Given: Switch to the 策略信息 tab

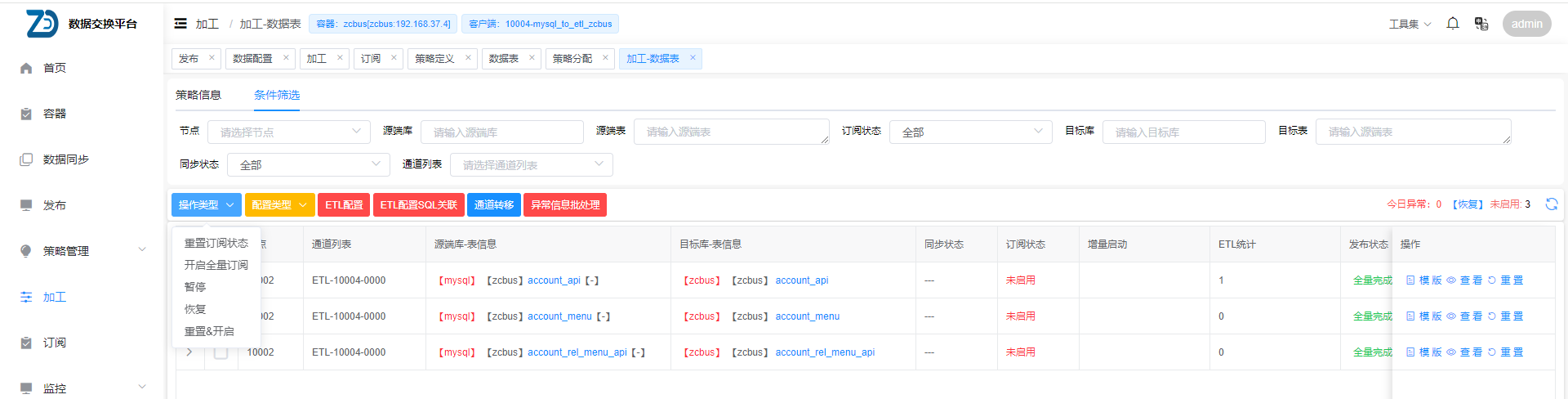Looking at the screenshot, I should (198, 95).
